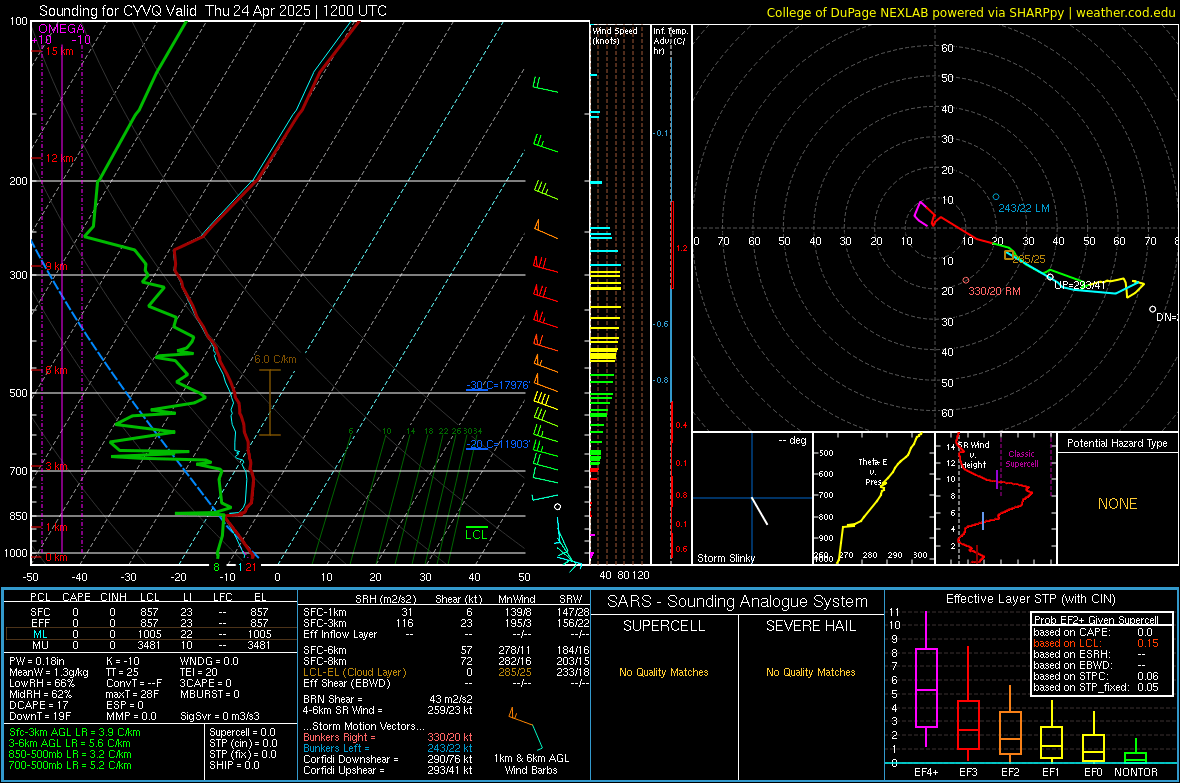Click the CAPE column header
Image resolution: width=1180 pixels, height=783 pixels.
(76, 597)
